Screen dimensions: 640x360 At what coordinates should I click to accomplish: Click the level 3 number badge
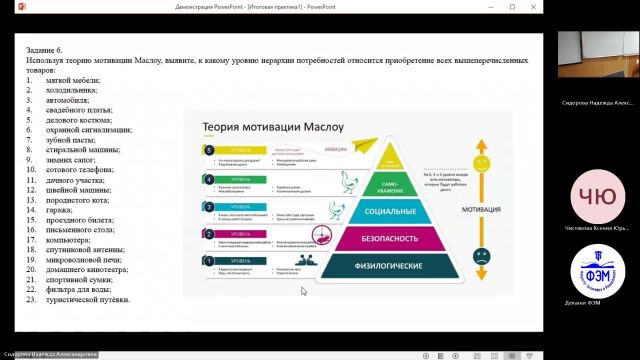pos(209,207)
